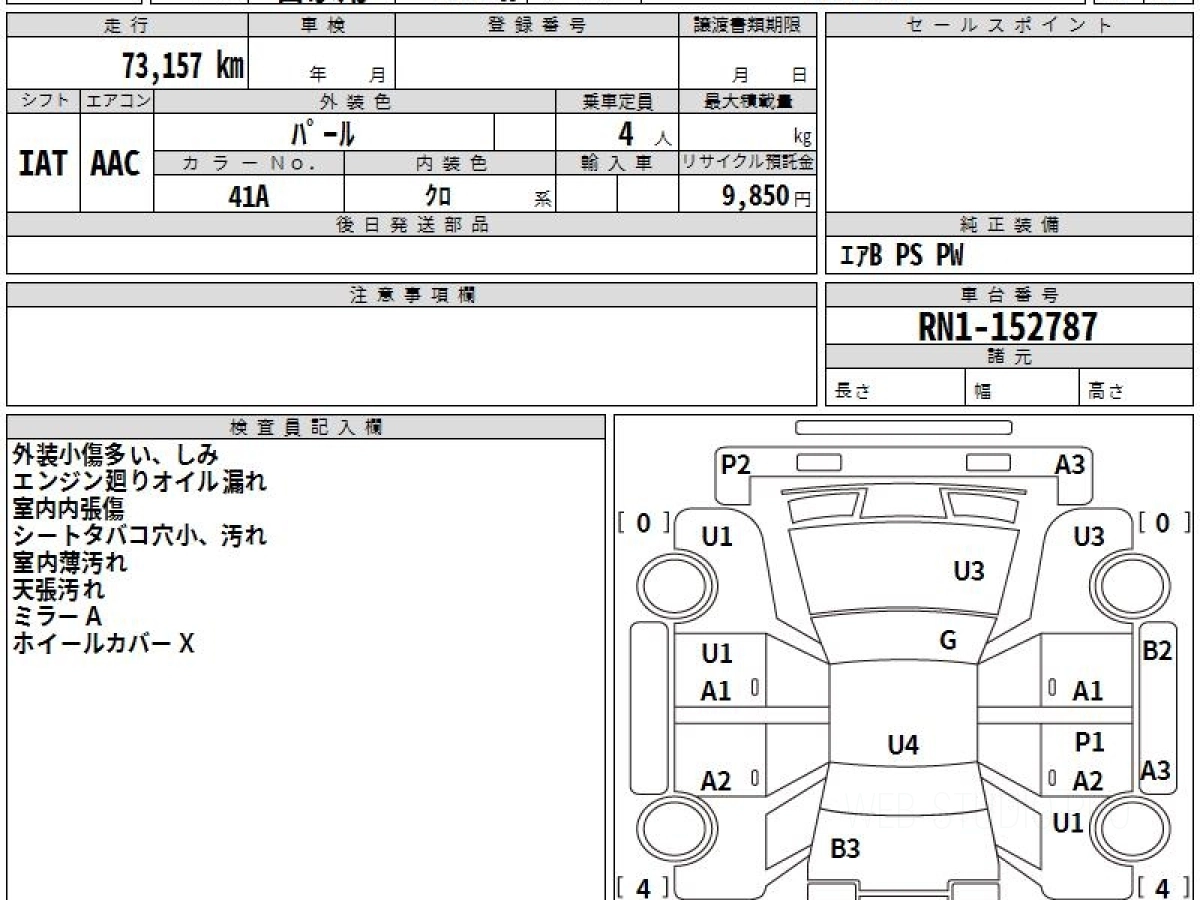Click the "輸入車" header

(617, 164)
